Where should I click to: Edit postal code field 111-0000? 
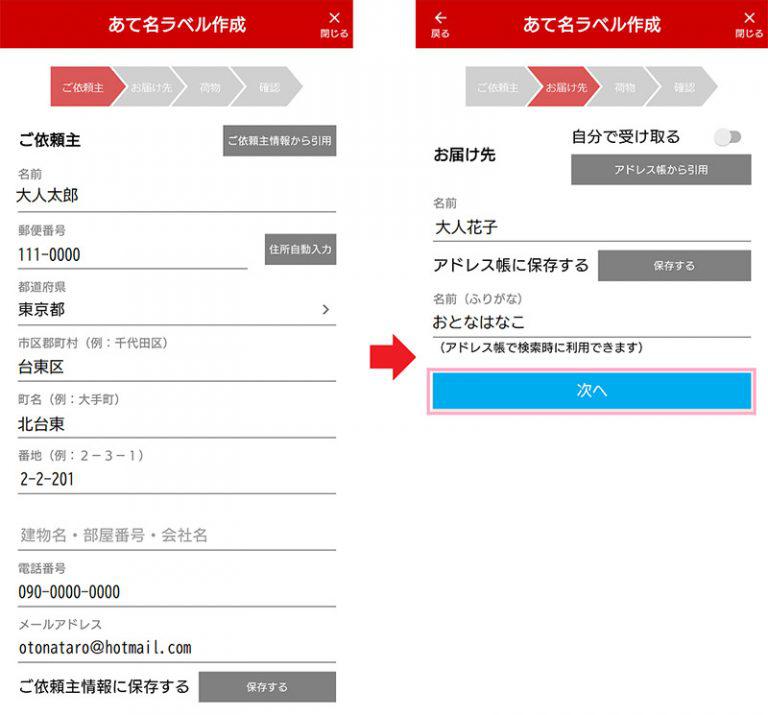[x=132, y=255]
